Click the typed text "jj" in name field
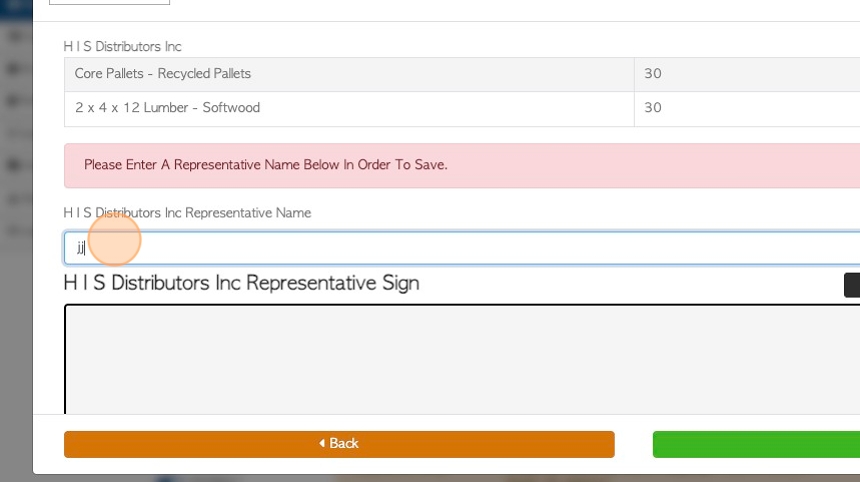Viewport: 860px width, 482px height. coord(81,248)
